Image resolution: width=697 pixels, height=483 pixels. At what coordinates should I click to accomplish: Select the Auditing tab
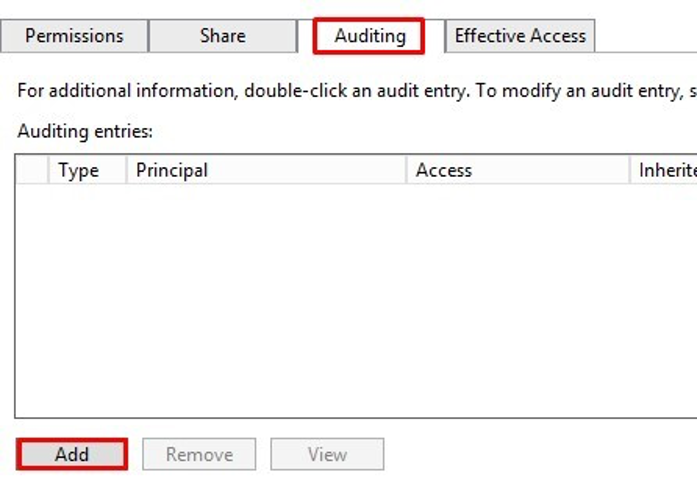pyautogui.click(x=369, y=36)
